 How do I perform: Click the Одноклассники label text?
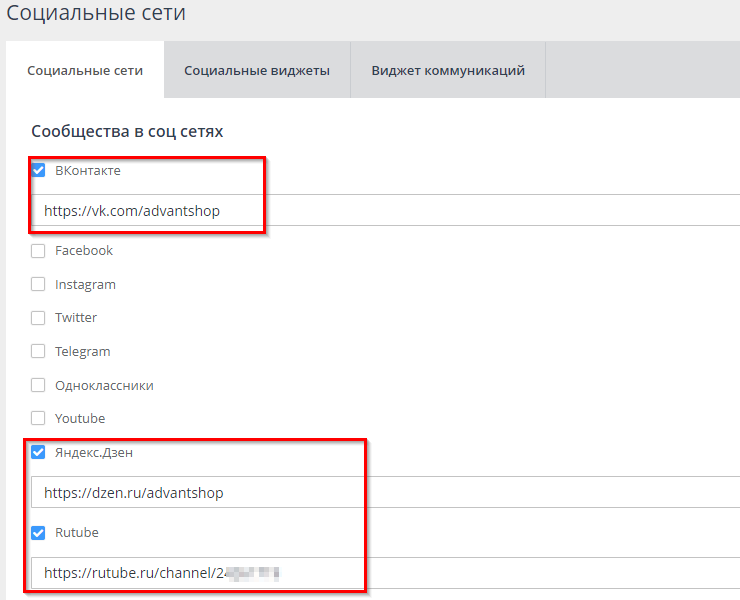pos(104,385)
